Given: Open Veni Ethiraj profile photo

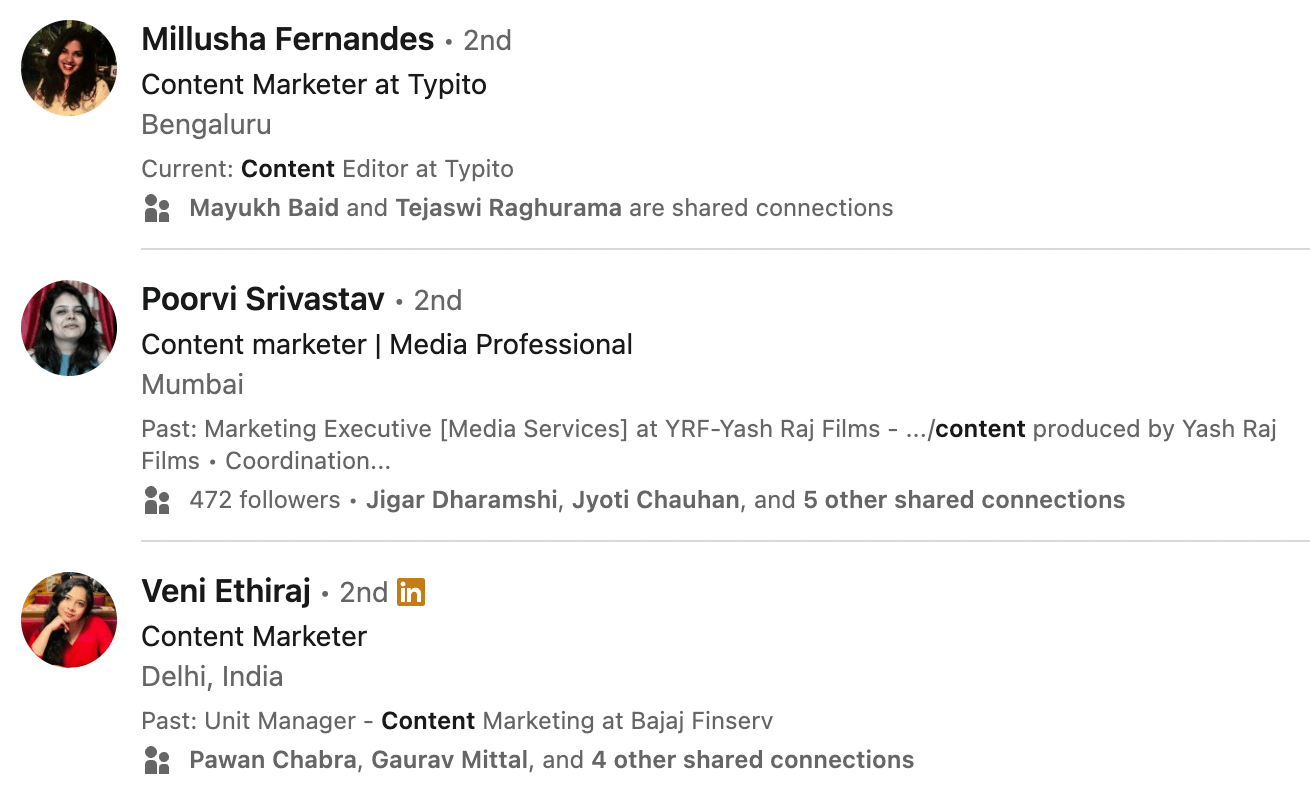Looking at the screenshot, I should [x=69, y=620].
